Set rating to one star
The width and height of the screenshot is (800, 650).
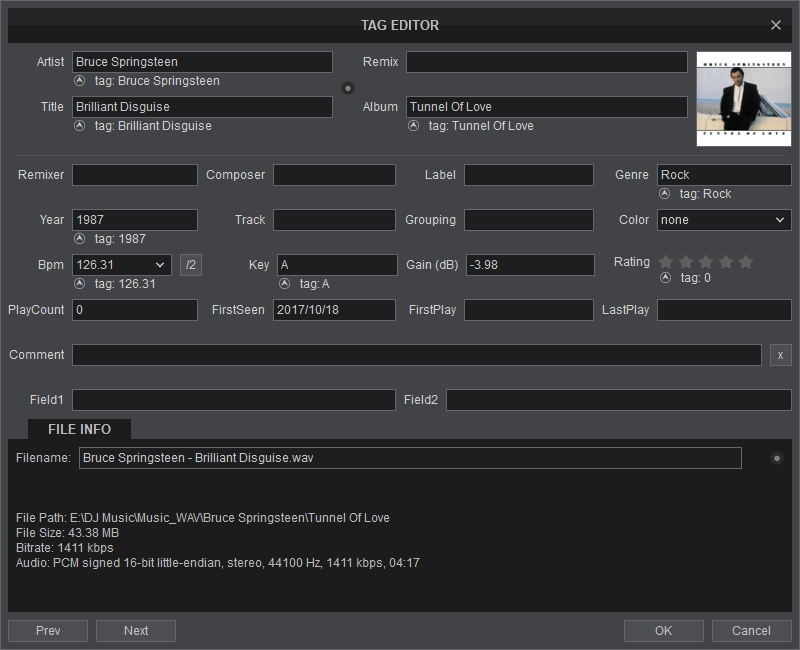(666, 262)
